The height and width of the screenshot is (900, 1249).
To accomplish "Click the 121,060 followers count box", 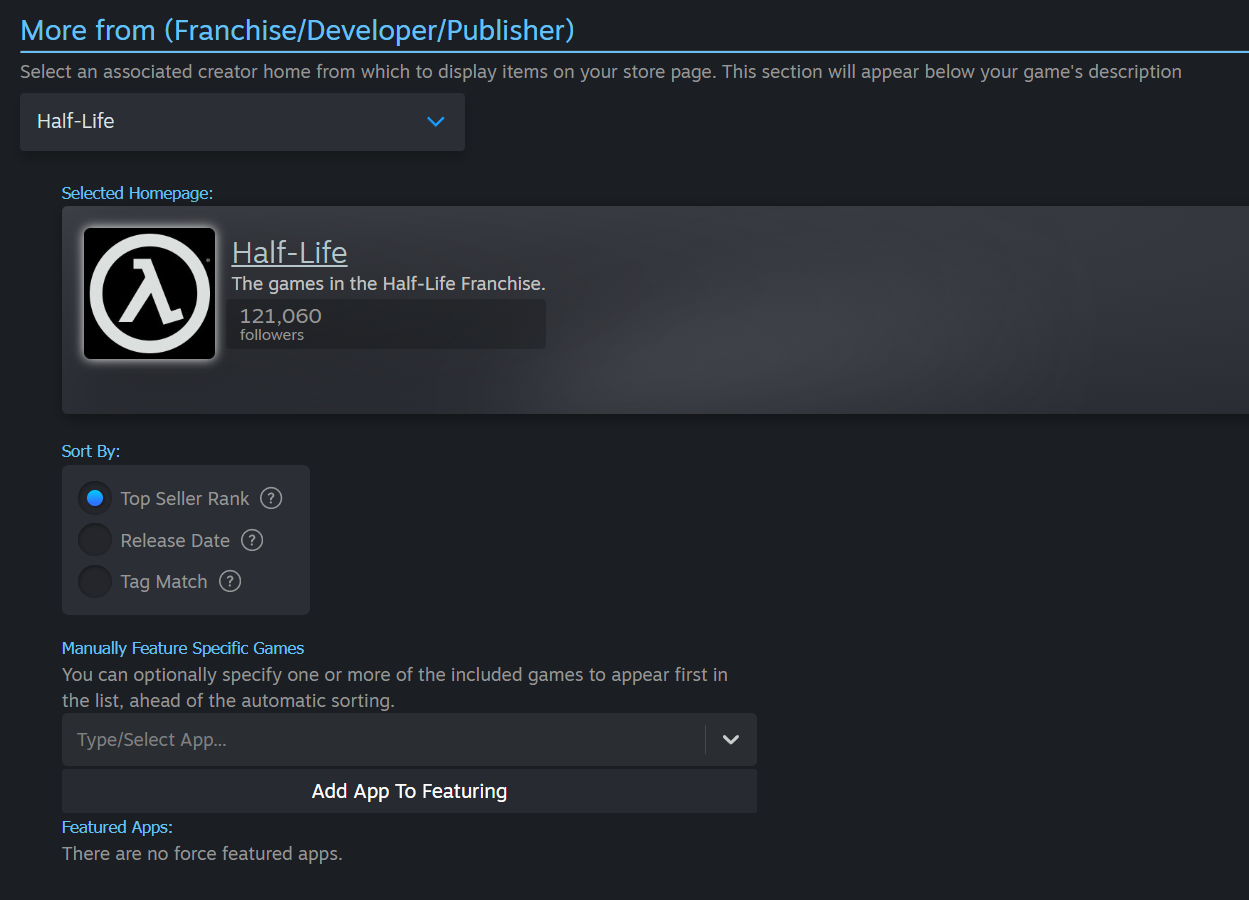I will (386, 324).
